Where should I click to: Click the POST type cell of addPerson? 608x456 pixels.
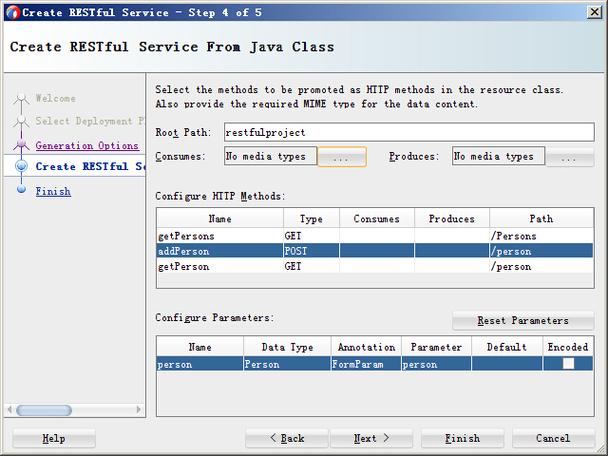point(311,251)
